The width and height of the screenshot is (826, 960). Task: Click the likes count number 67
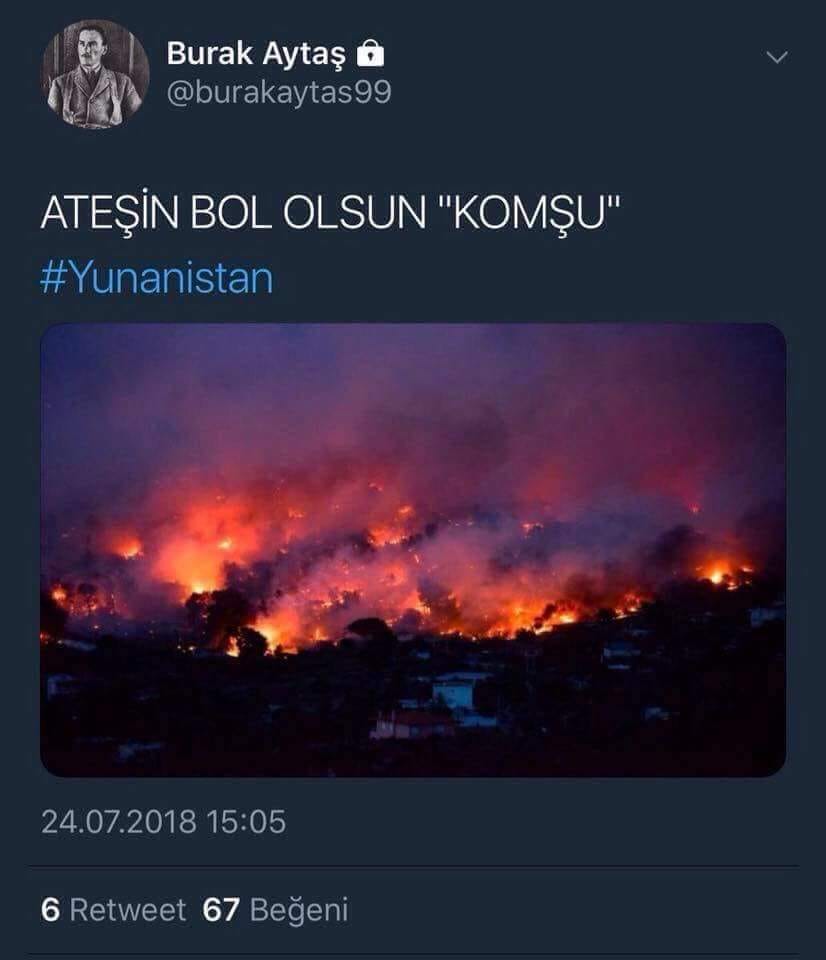point(221,910)
